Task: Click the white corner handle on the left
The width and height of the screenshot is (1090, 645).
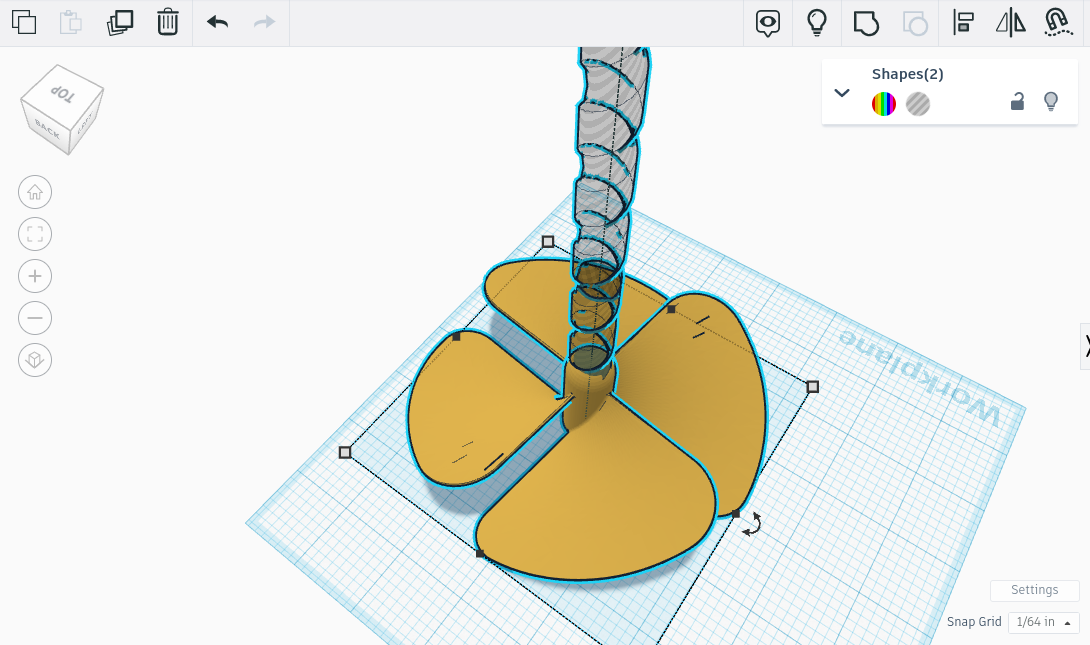Action: (x=345, y=452)
